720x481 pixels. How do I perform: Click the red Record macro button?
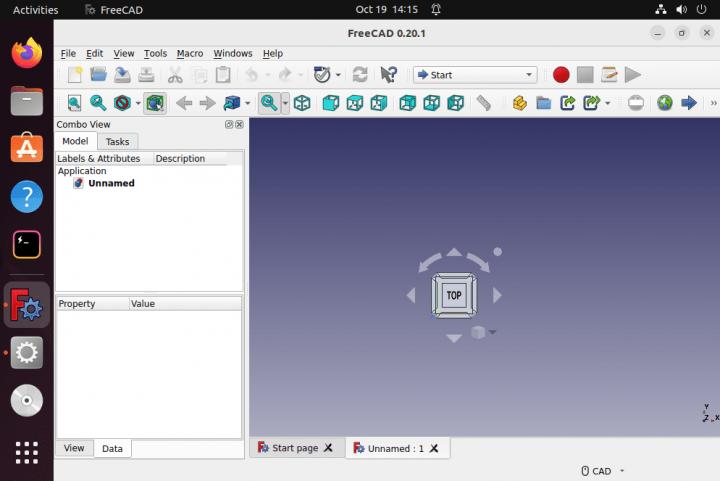tap(561, 75)
